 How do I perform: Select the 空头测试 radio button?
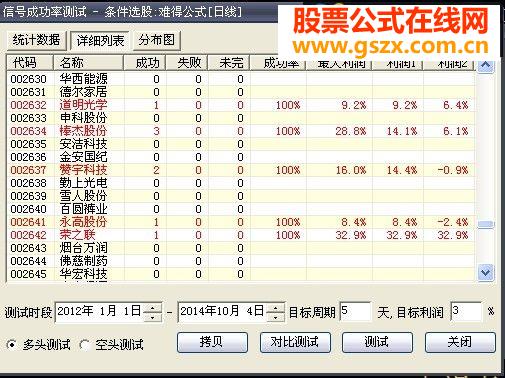85,345
